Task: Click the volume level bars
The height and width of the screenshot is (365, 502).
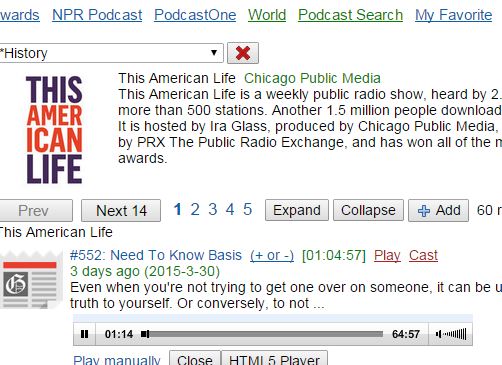Action: click(x=455, y=334)
